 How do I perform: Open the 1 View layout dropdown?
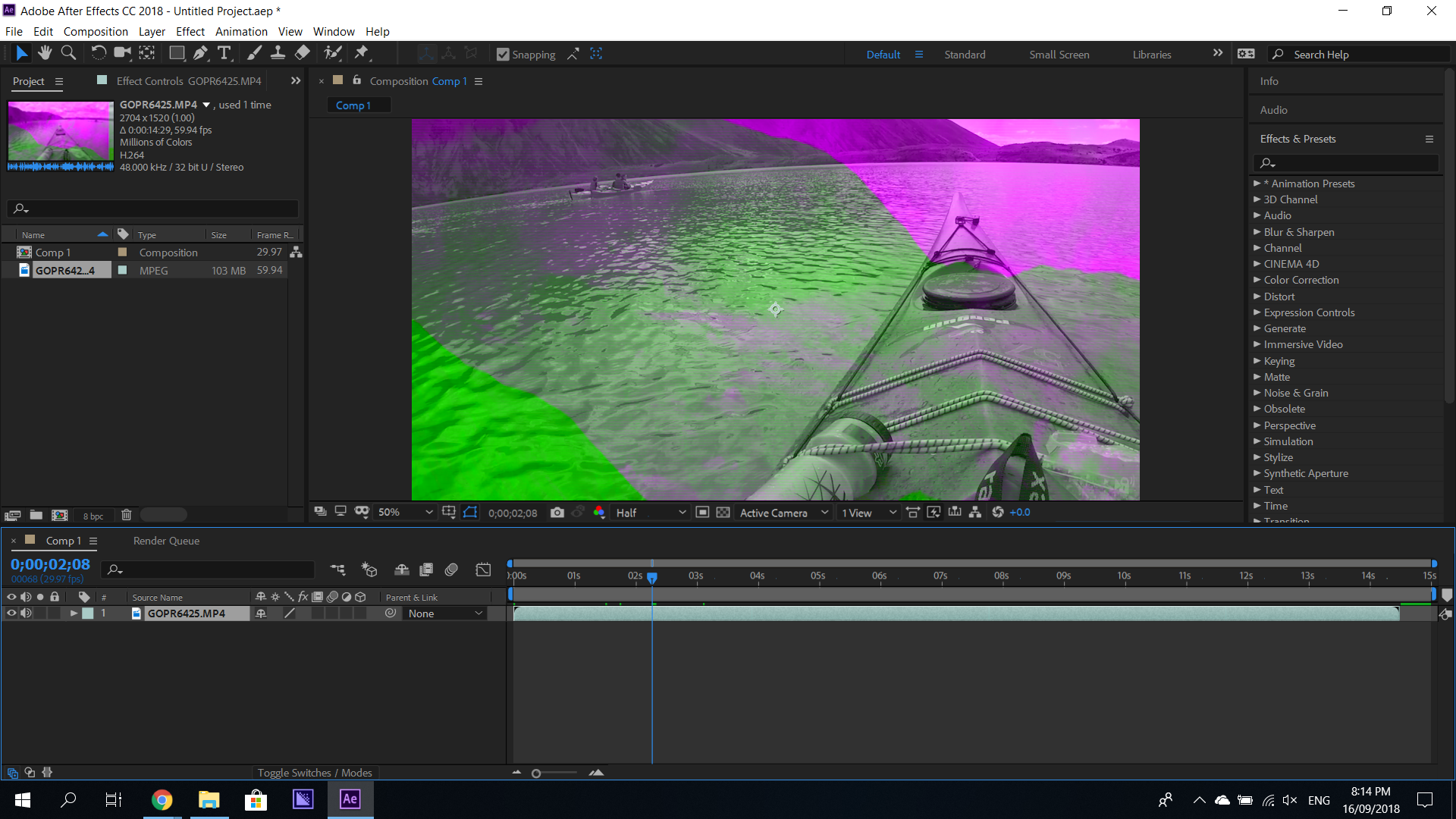[869, 513]
